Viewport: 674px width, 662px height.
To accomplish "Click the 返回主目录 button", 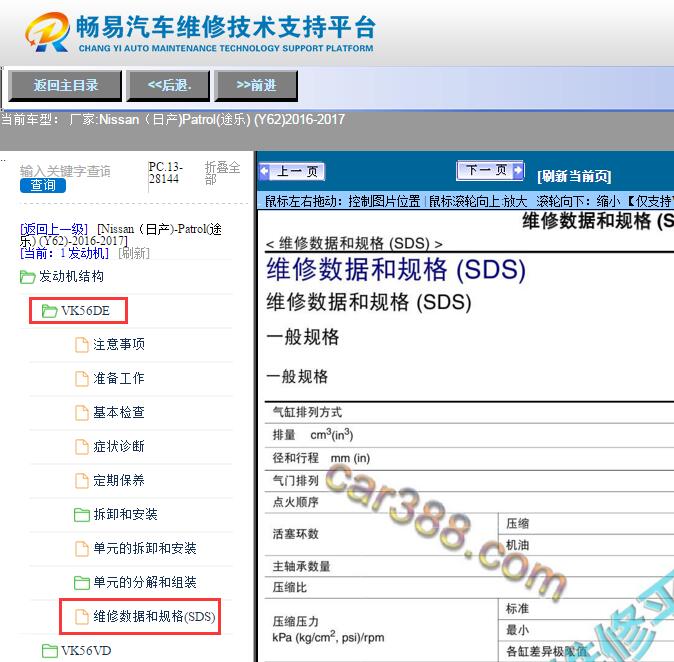I will tap(65, 86).
